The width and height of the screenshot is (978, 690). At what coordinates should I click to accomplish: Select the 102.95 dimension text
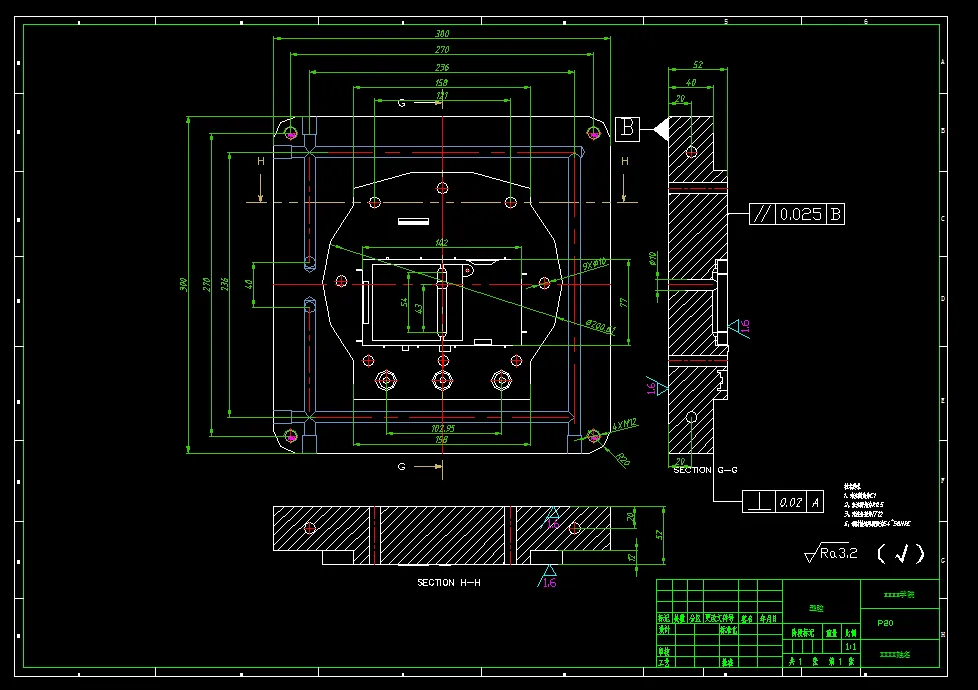pyautogui.click(x=443, y=429)
